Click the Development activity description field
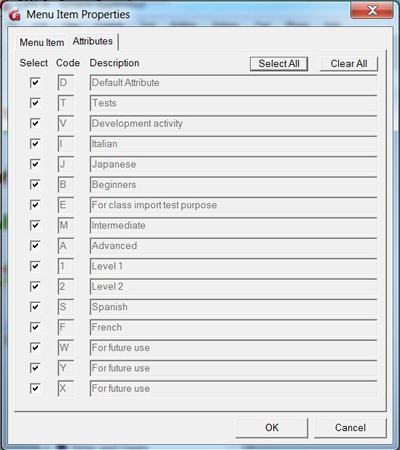The width and height of the screenshot is (400, 450). pos(233,124)
